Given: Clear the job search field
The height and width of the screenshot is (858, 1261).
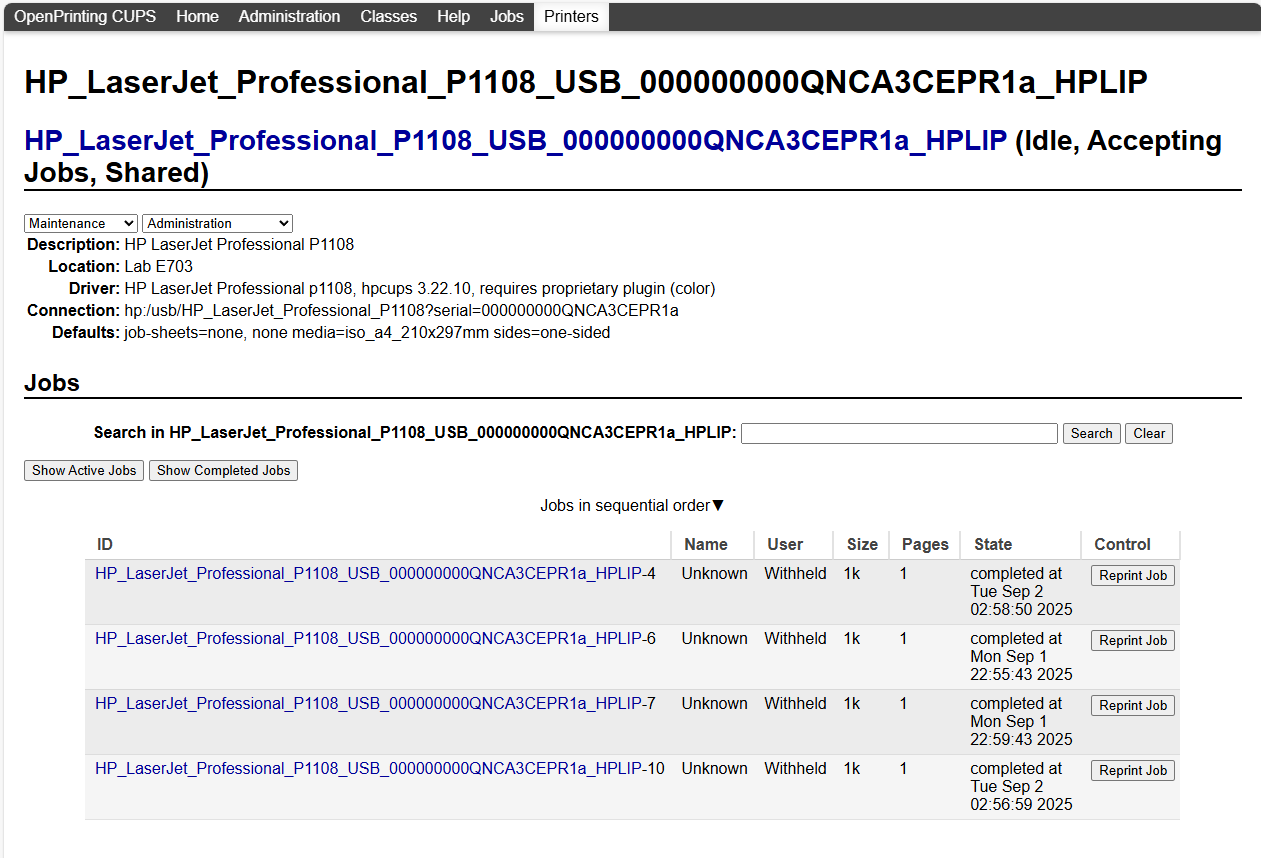Looking at the screenshot, I should pyautogui.click(x=1149, y=433).
